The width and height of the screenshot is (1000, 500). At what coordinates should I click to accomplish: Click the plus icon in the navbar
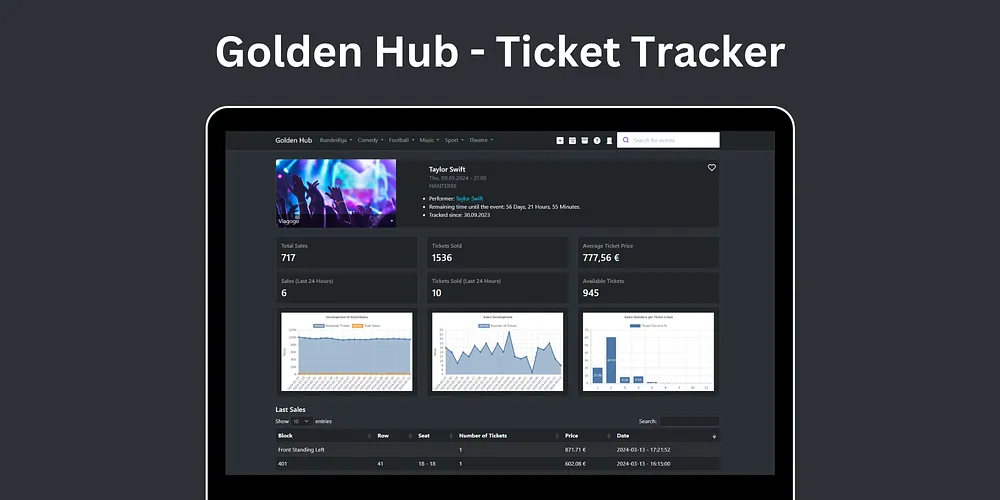[560, 140]
